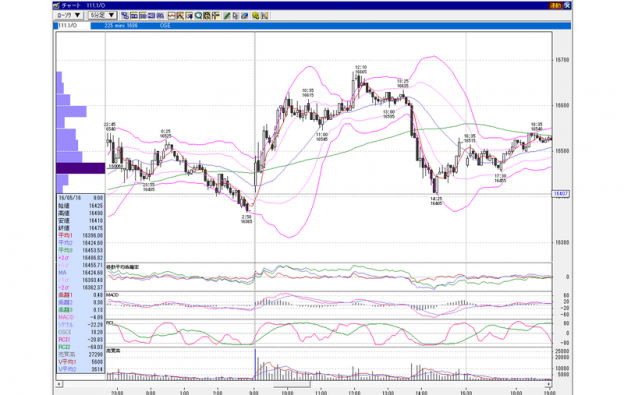Click the last toolbar icon after the key
The height and width of the screenshot is (395, 624).
(x=265, y=16)
